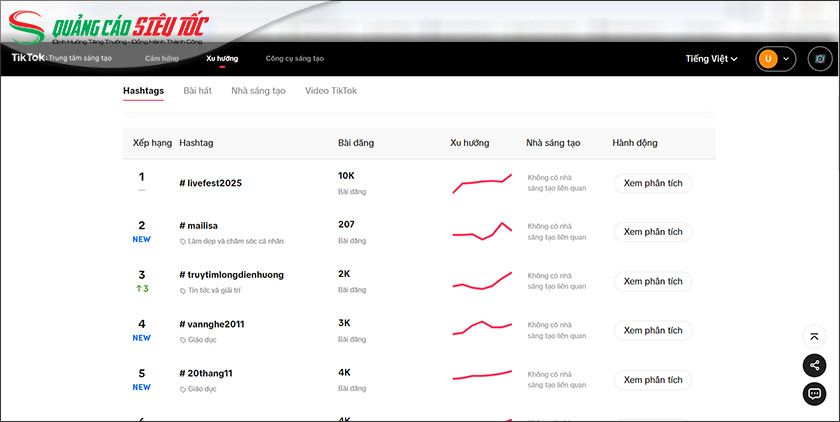This screenshot has width=840, height=422.
Task: Click the NEW badge under rank 4
Action: pyautogui.click(x=141, y=338)
